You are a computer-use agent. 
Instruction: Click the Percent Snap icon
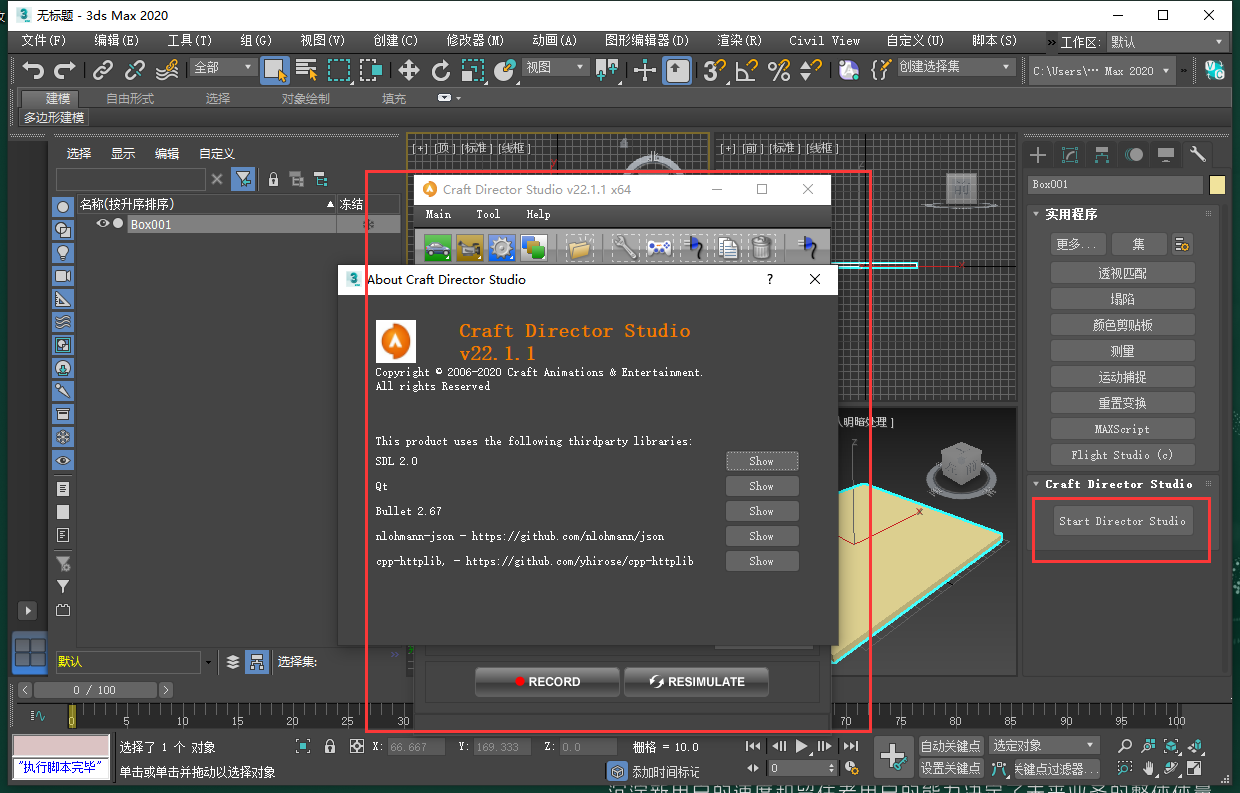778,70
